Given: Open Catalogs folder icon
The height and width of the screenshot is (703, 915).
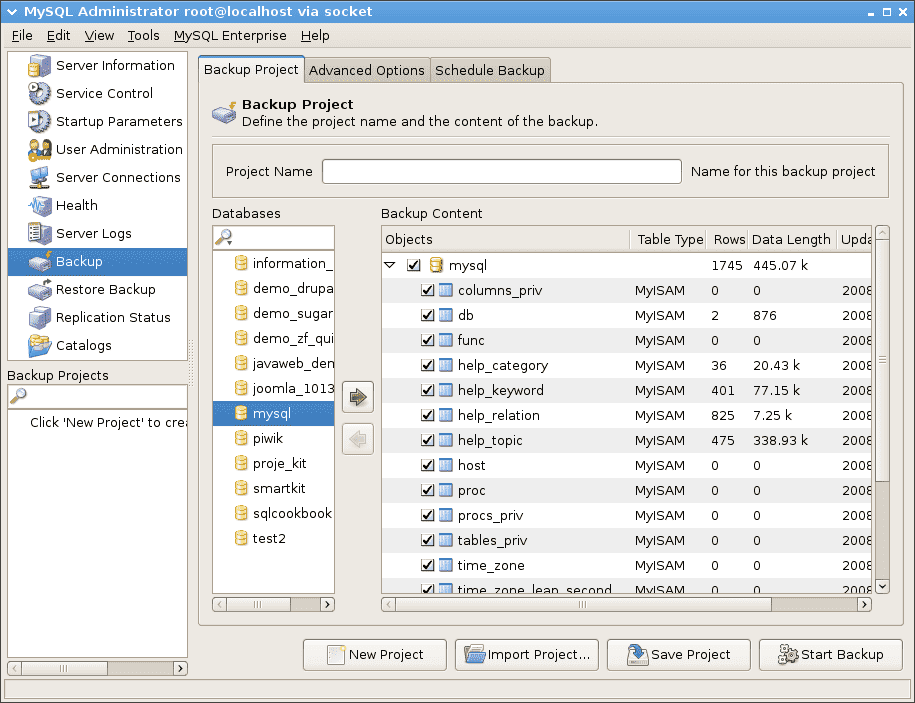Looking at the screenshot, I should (39, 345).
